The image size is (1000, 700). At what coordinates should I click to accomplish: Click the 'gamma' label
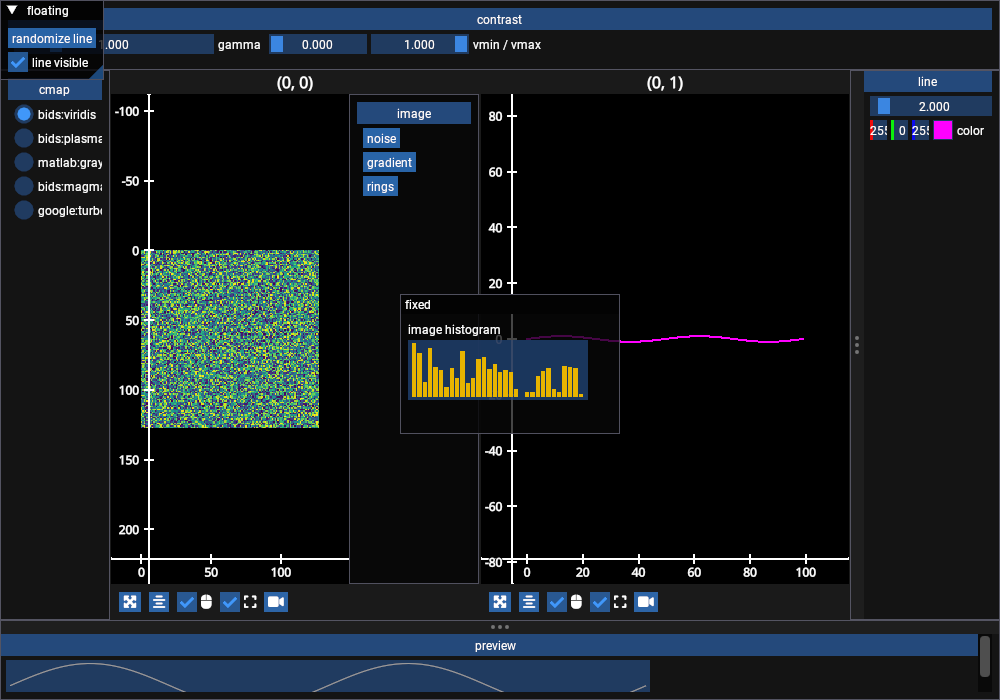tap(239, 45)
